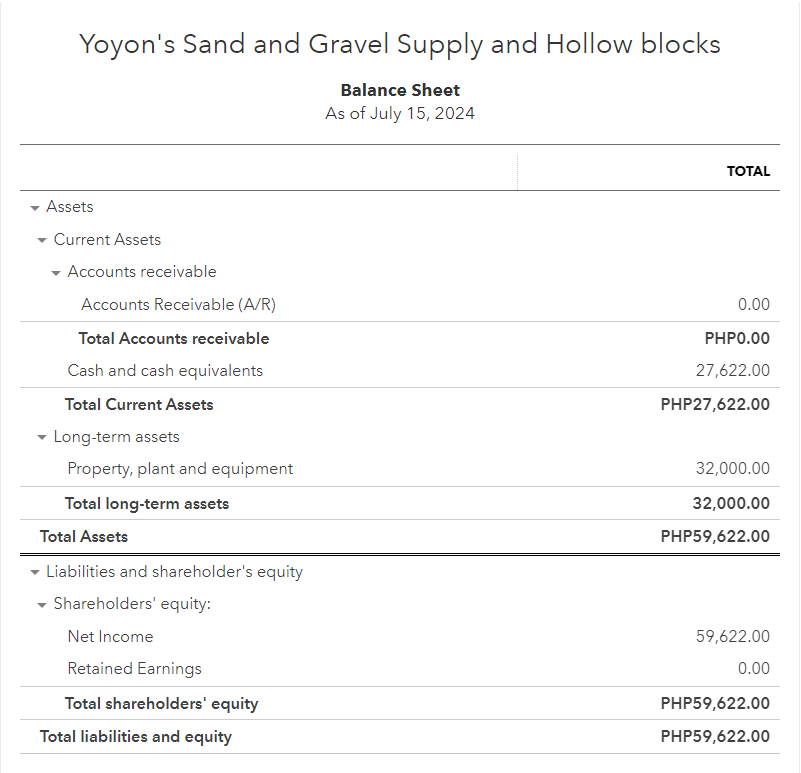The image size is (801, 773).
Task: Click the Total liabilities and equity amount
Action: point(715,737)
